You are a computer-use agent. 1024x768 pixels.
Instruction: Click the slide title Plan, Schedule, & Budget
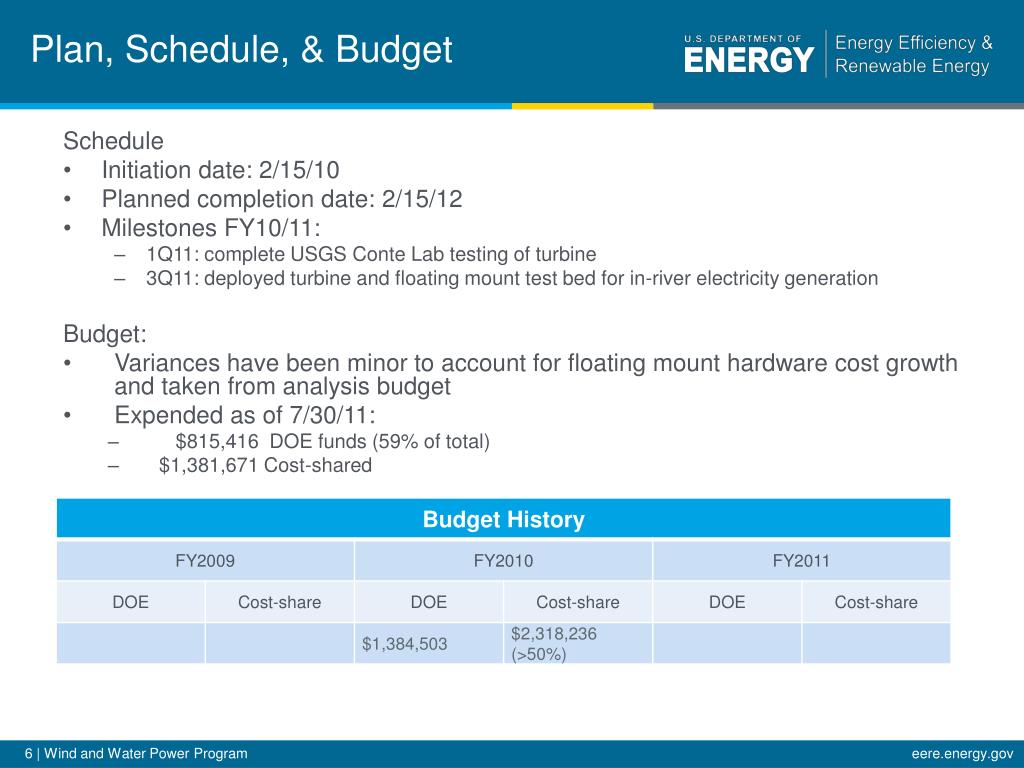pos(242,50)
